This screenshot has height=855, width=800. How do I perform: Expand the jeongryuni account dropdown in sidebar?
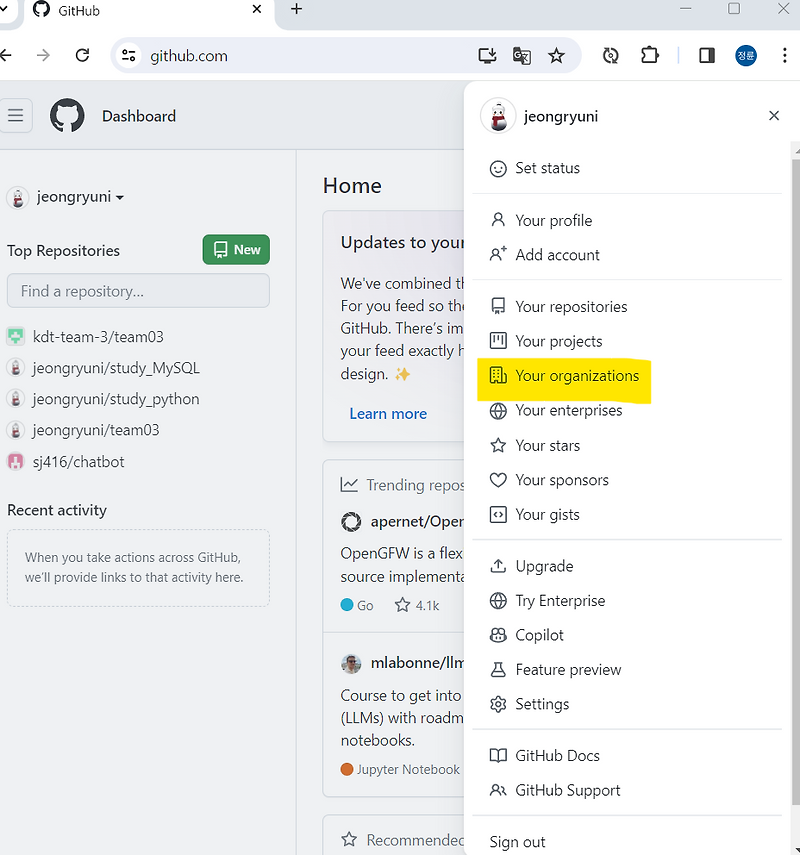(x=66, y=196)
